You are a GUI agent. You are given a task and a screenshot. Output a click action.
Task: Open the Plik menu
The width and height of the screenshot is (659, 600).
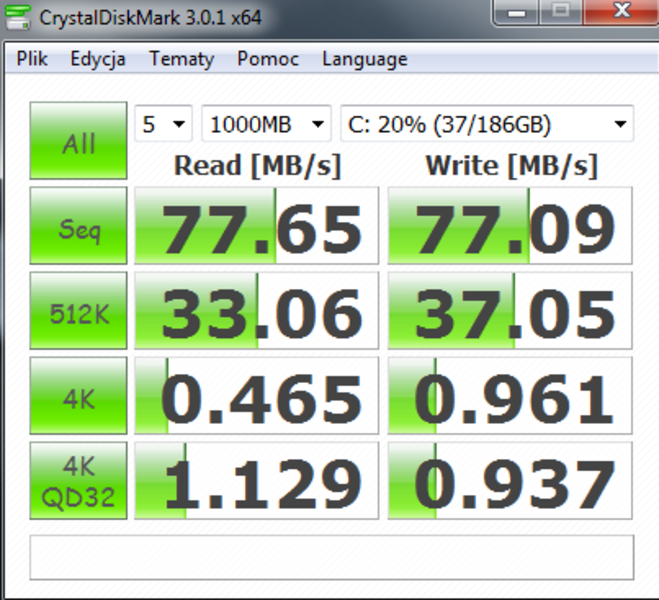tap(32, 58)
